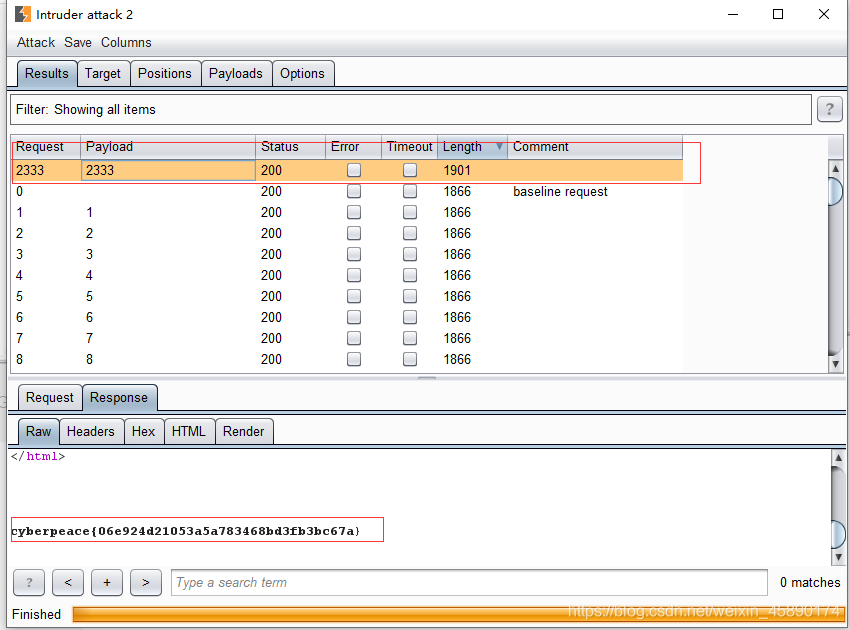Sort results by Status column header

[x=291, y=147]
